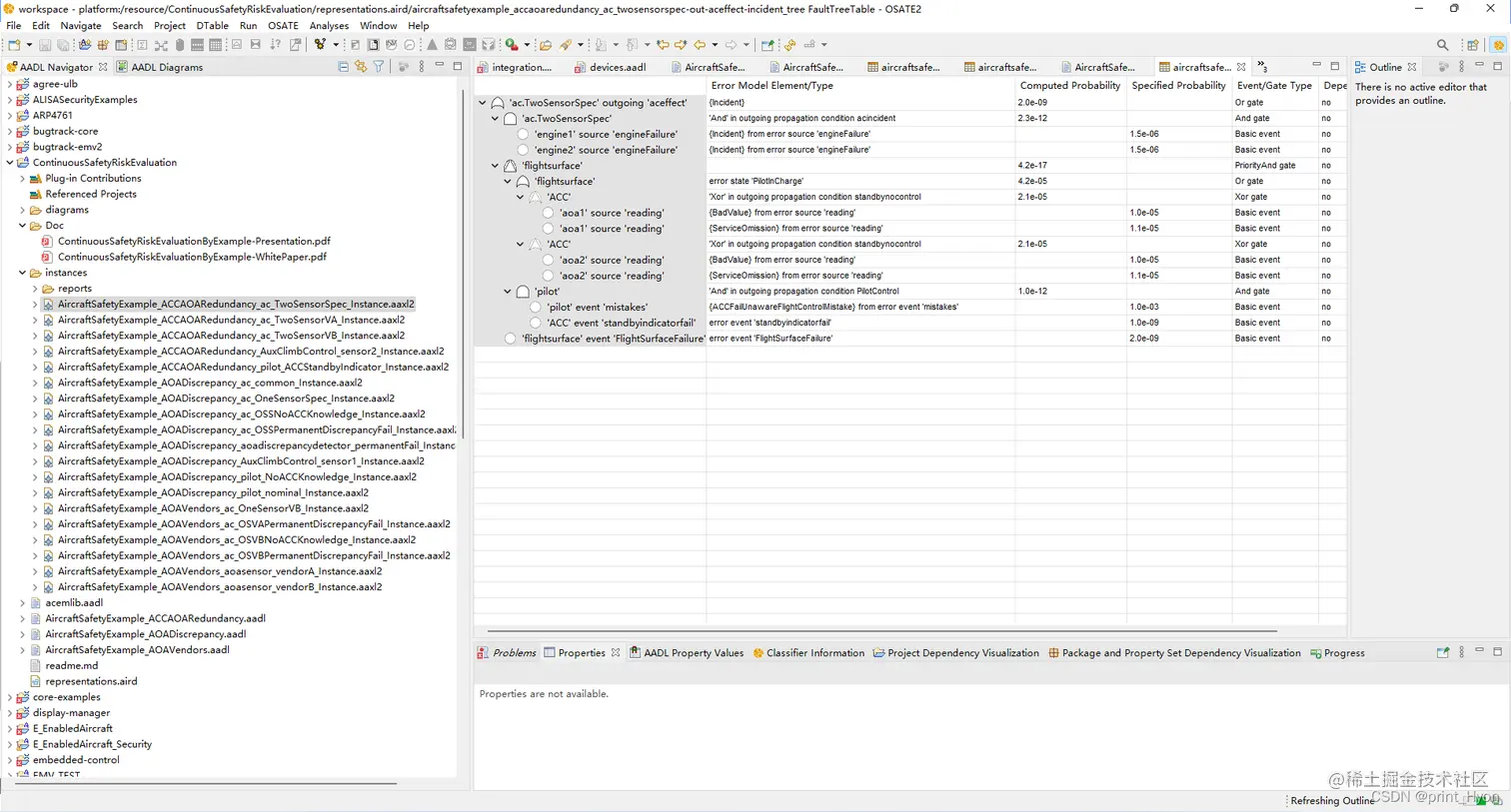Collapse the 'ACC' node above 'aoa1' readings
The height and width of the screenshot is (812, 1511).
pos(521,197)
